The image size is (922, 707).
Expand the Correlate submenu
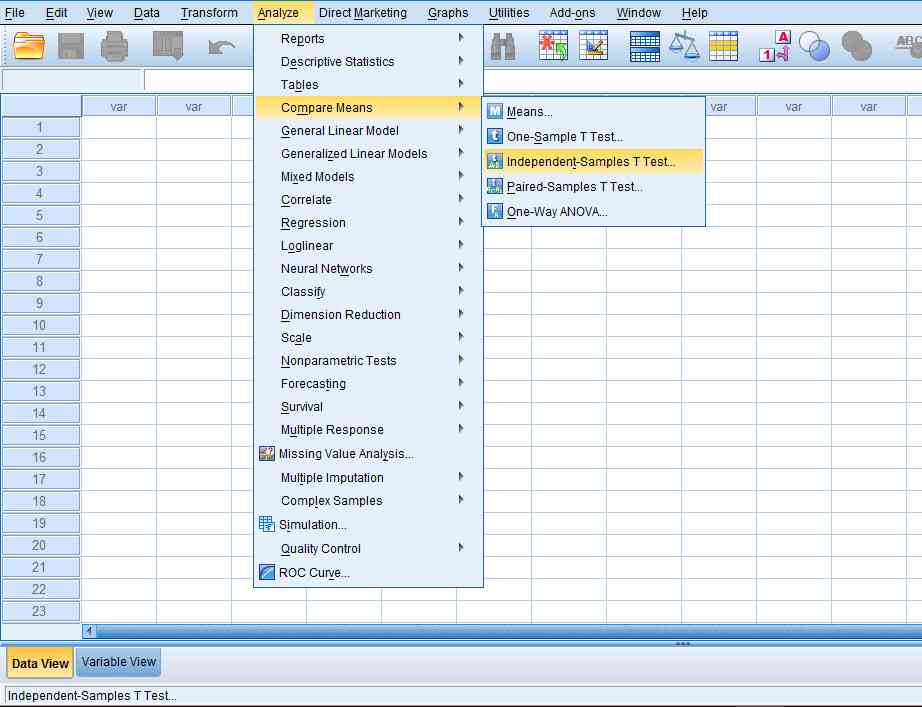(x=369, y=199)
